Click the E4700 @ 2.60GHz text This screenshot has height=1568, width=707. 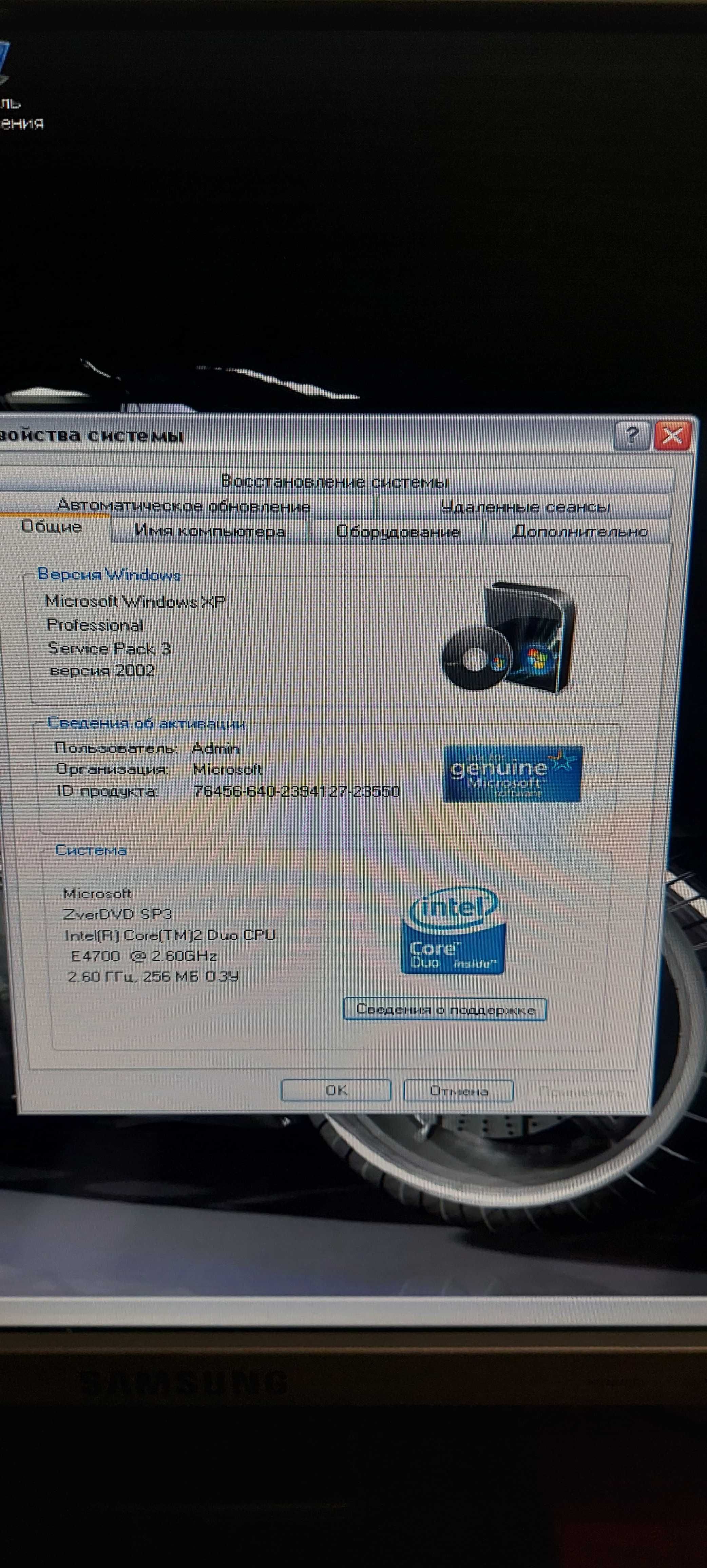coord(144,956)
